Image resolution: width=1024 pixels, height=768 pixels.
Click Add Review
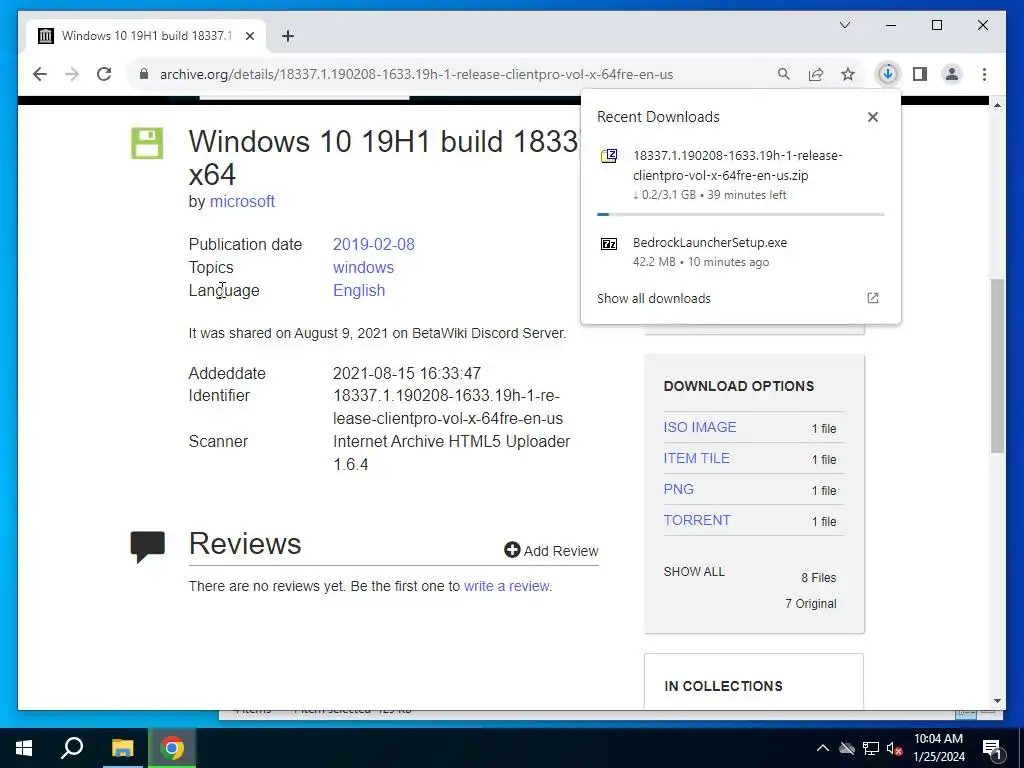click(x=551, y=551)
